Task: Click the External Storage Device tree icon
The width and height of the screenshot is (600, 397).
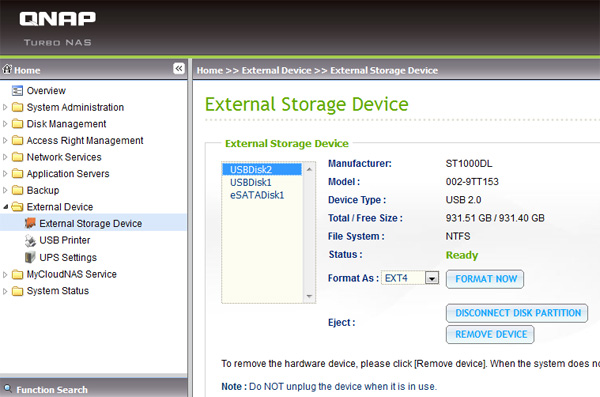Action: click(x=30, y=223)
